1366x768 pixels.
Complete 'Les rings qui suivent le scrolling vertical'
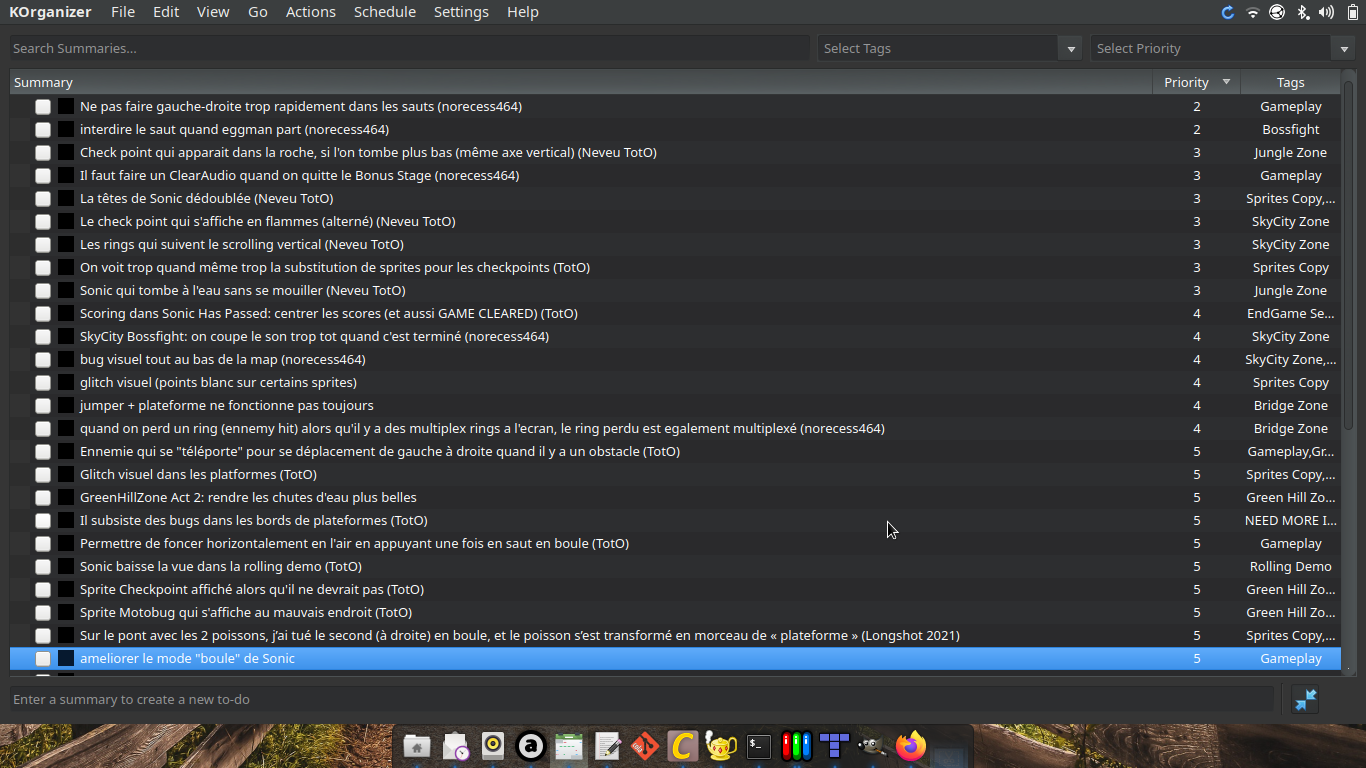coord(43,244)
